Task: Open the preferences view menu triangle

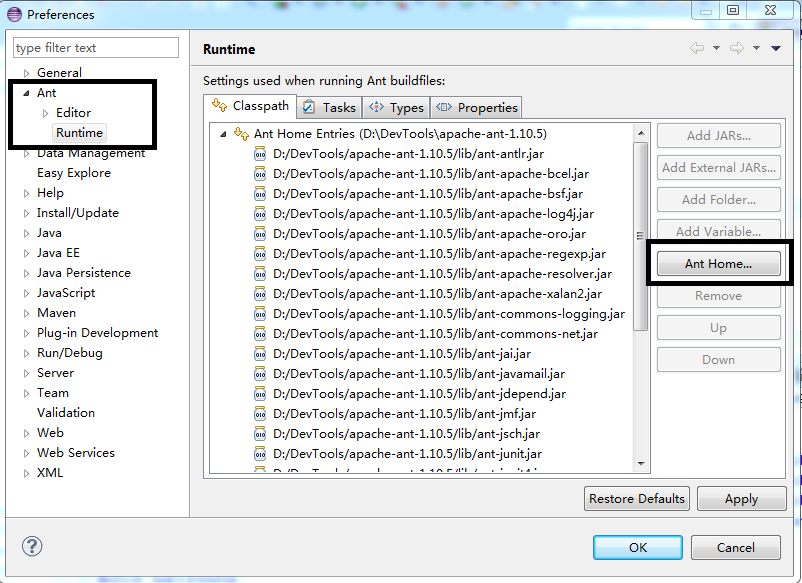Action: point(776,48)
